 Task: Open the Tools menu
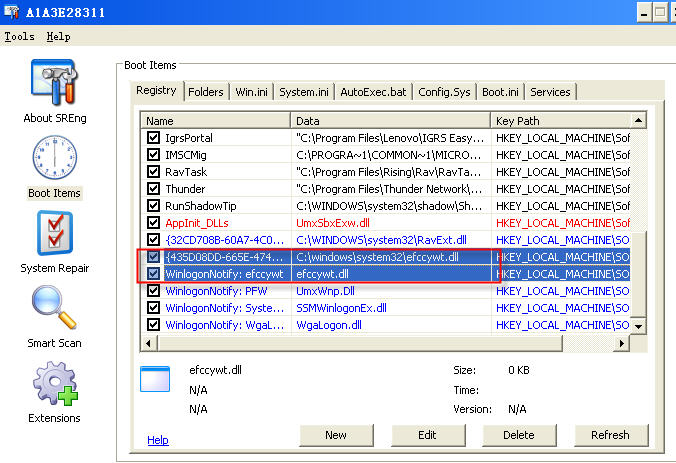(19, 36)
